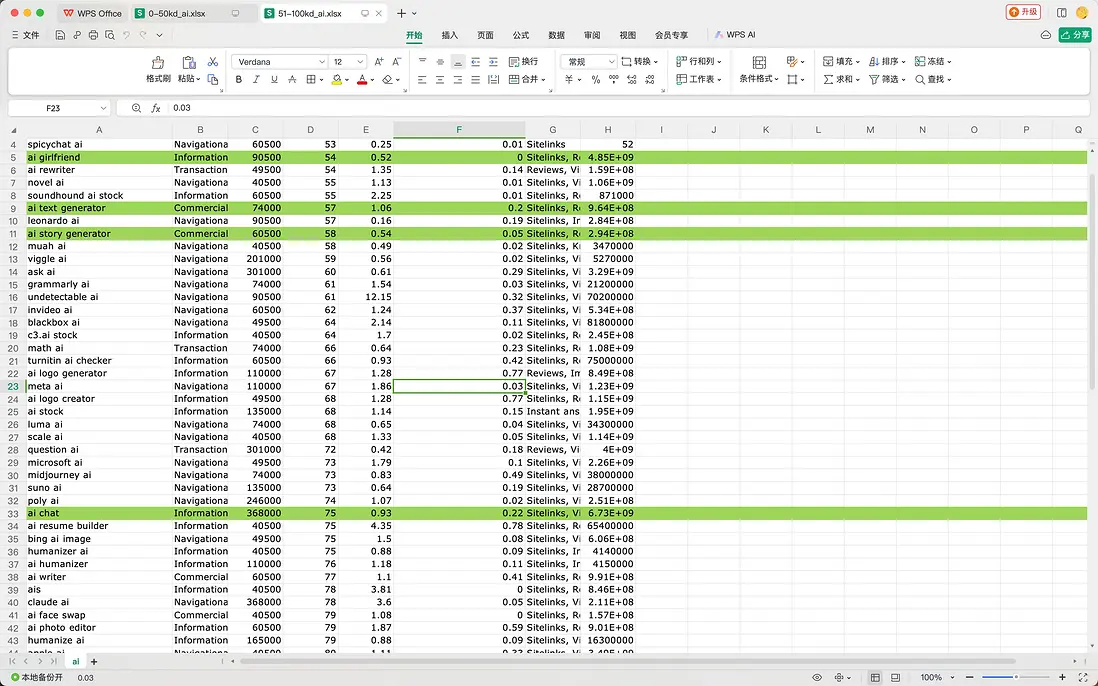Click the yellow fill color swatch
The image size is (1098, 686).
337,80
